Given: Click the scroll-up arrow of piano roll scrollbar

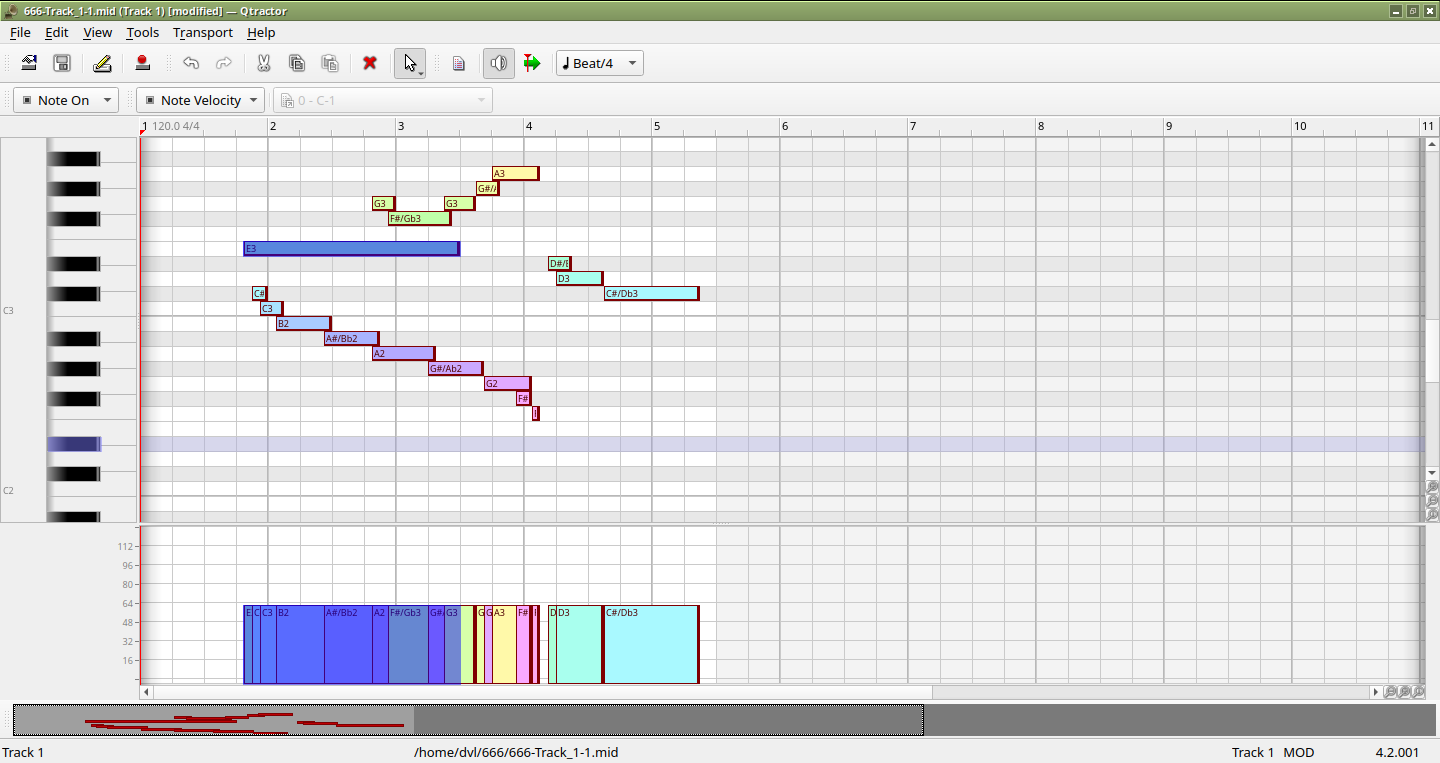Looking at the screenshot, I should click(1432, 145).
